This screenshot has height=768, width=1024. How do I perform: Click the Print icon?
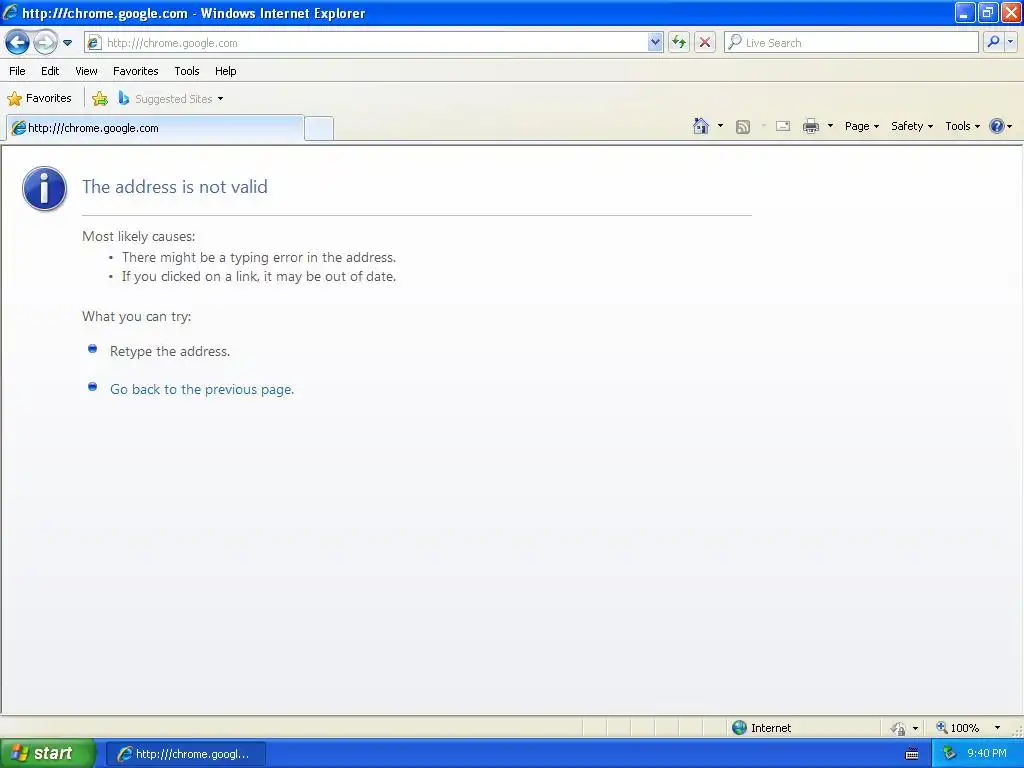tap(810, 126)
